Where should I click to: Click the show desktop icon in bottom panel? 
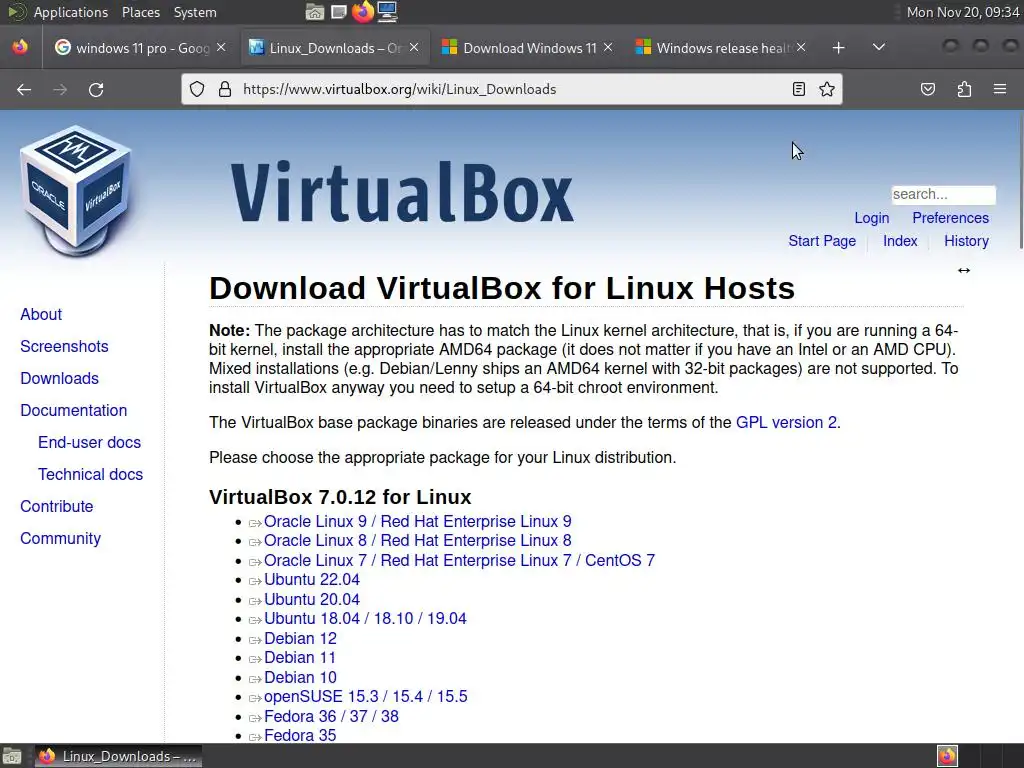[x=12, y=756]
